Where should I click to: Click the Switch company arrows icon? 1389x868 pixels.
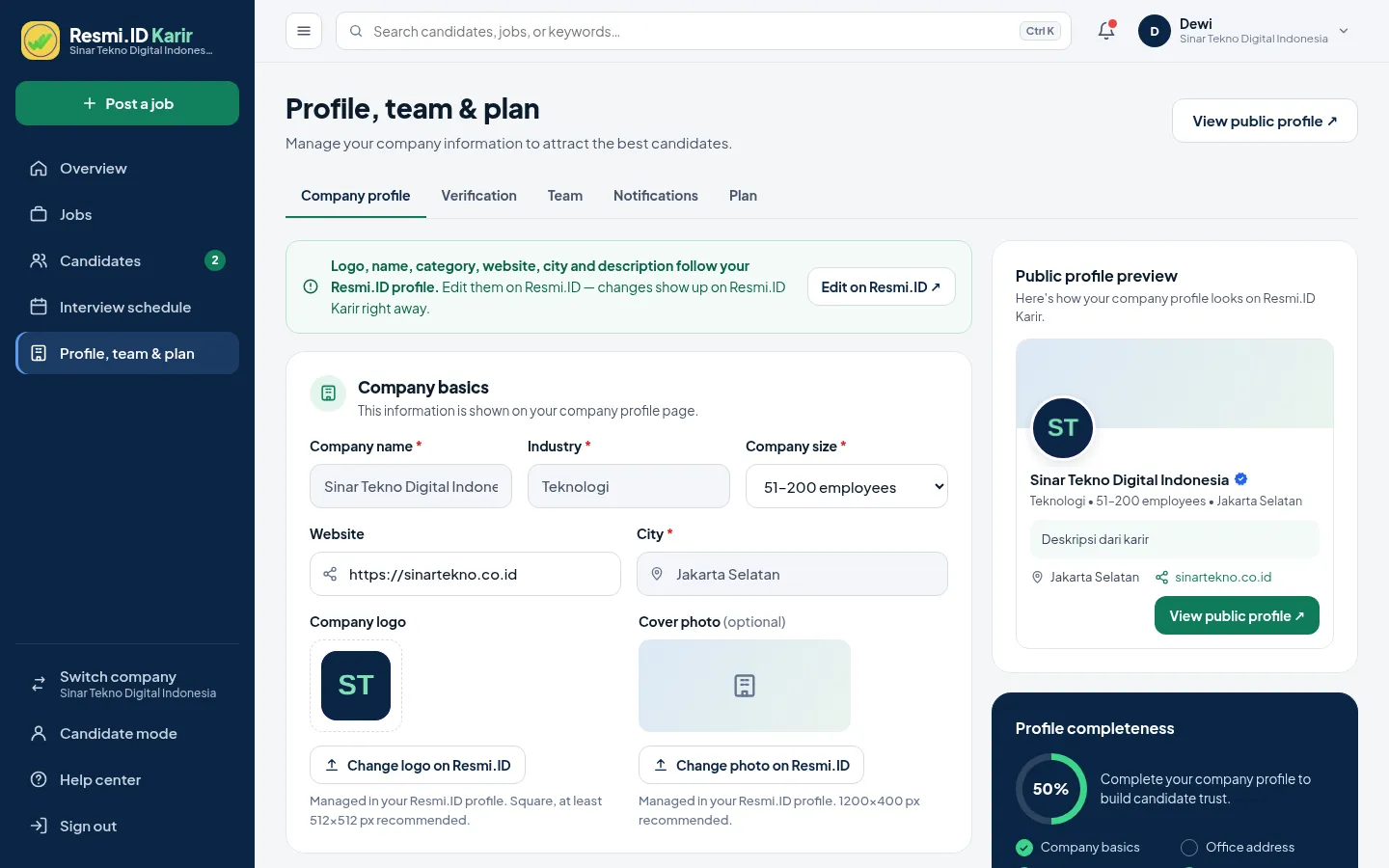39,684
